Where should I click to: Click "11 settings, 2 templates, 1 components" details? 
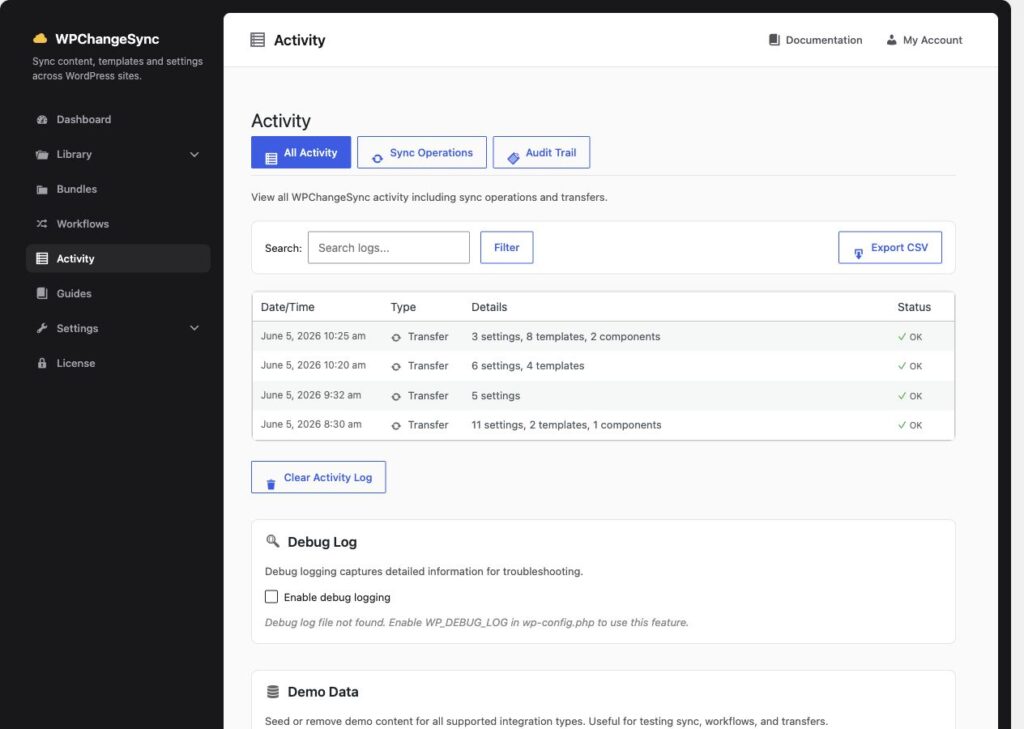pyautogui.click(x=566, y=425)
